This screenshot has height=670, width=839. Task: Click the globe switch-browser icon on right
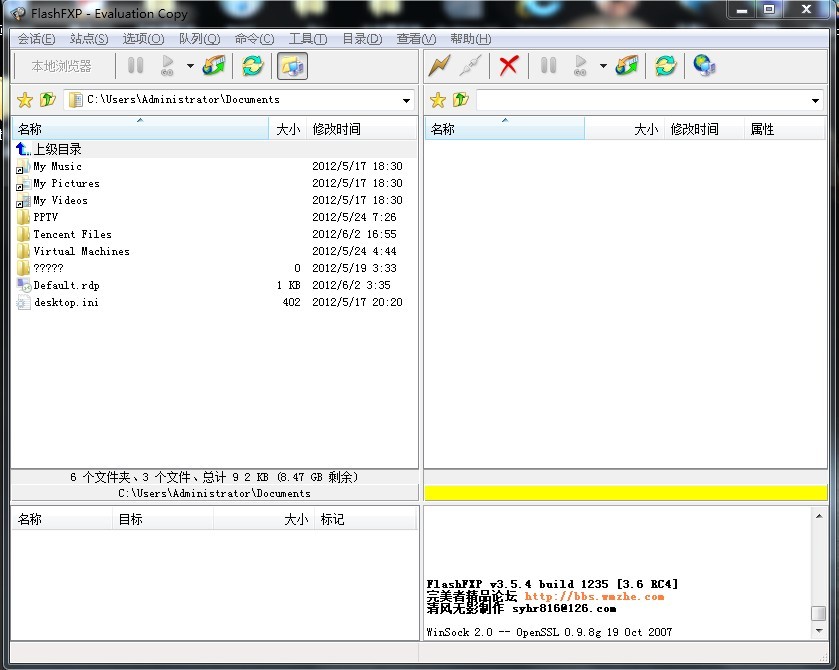pos(704,66)
